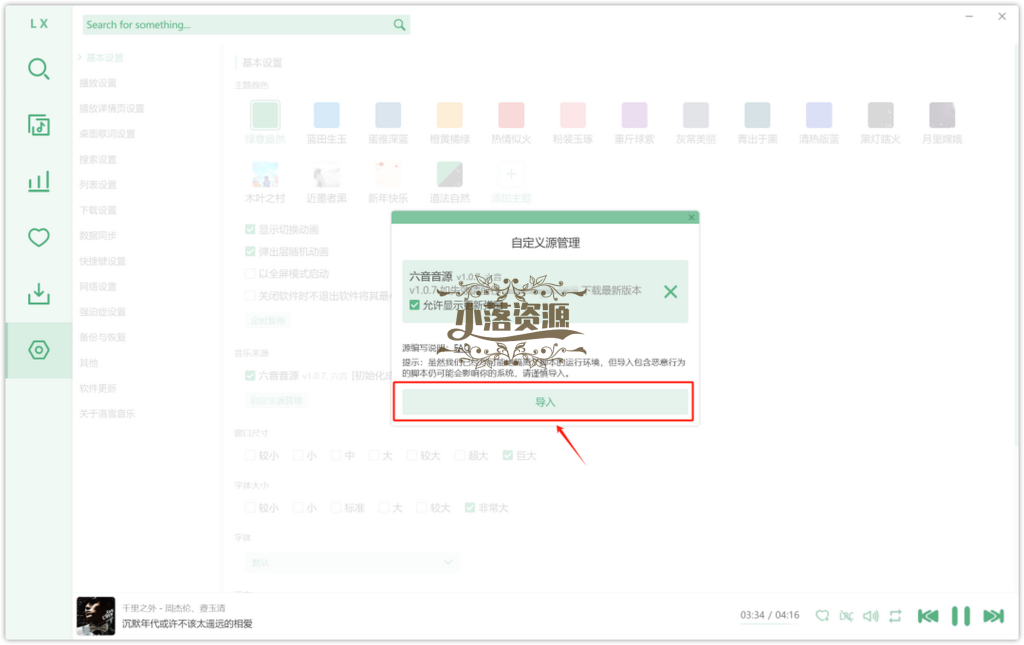Open the leaderboard chart sidebar icon
The image size is (1024, 645).
(39, 181)
